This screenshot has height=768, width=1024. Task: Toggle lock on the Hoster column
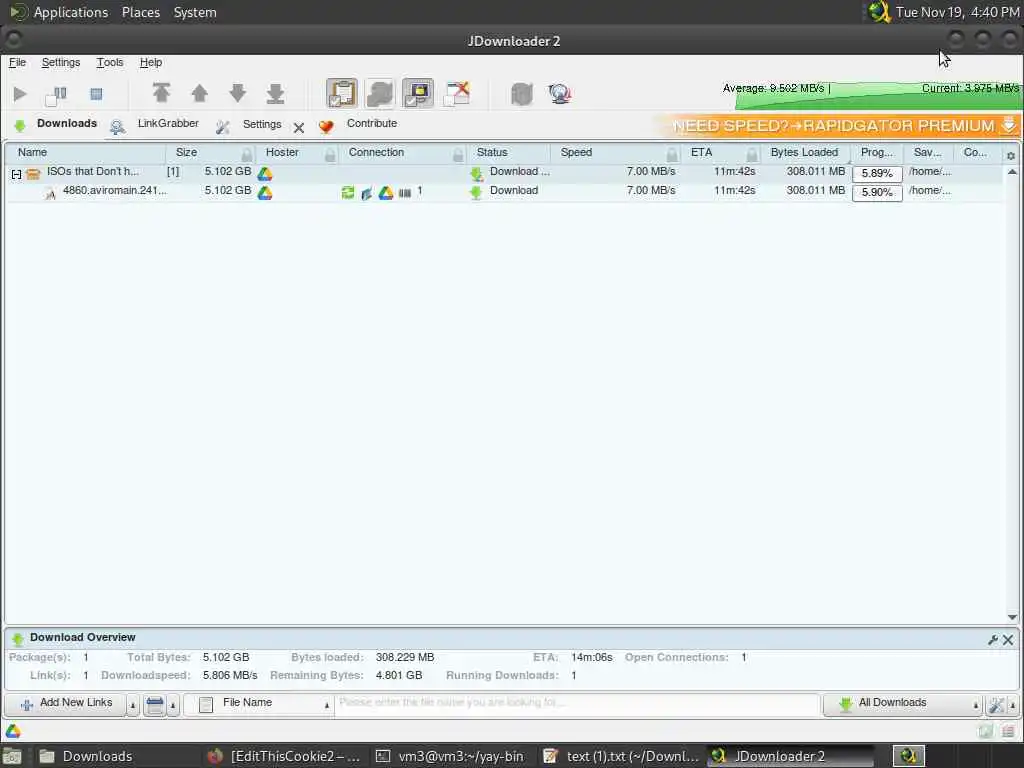tap(330, 154)
